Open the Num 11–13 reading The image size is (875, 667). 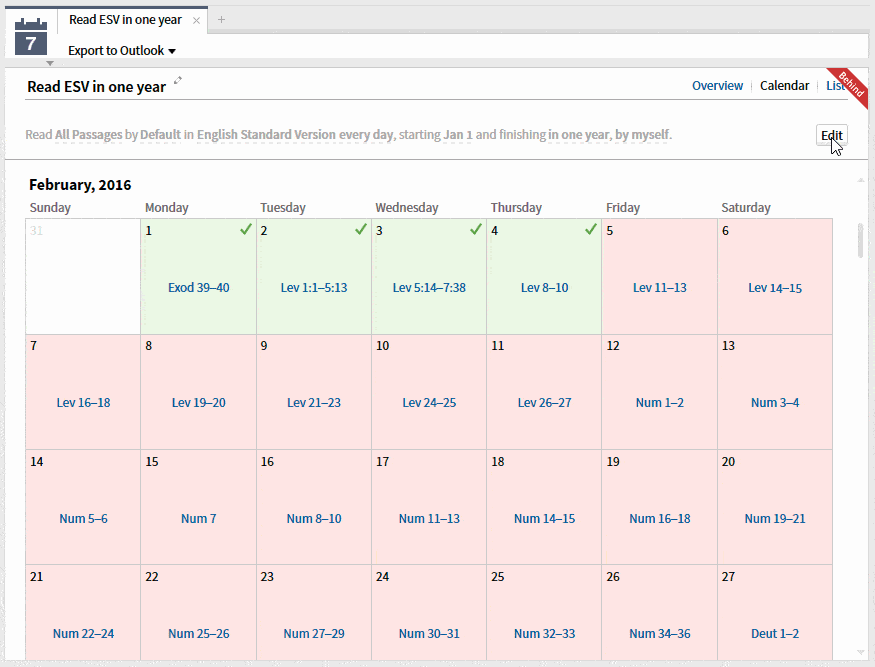429,519
